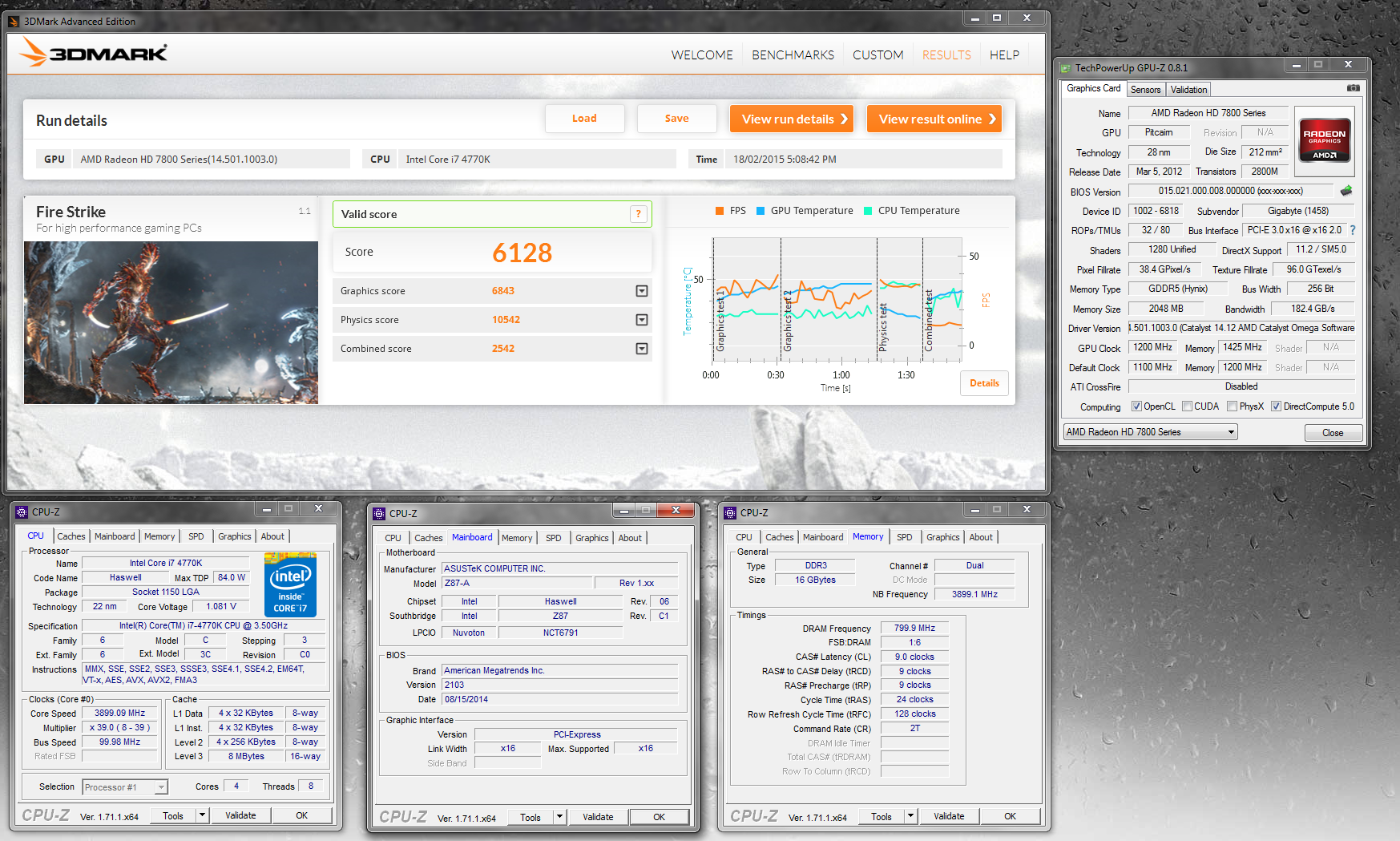This screenshot has width=1400, height=841.
Task: Click the GPU-Z BIOS save chip icon
Action: tap(1346, 191)
